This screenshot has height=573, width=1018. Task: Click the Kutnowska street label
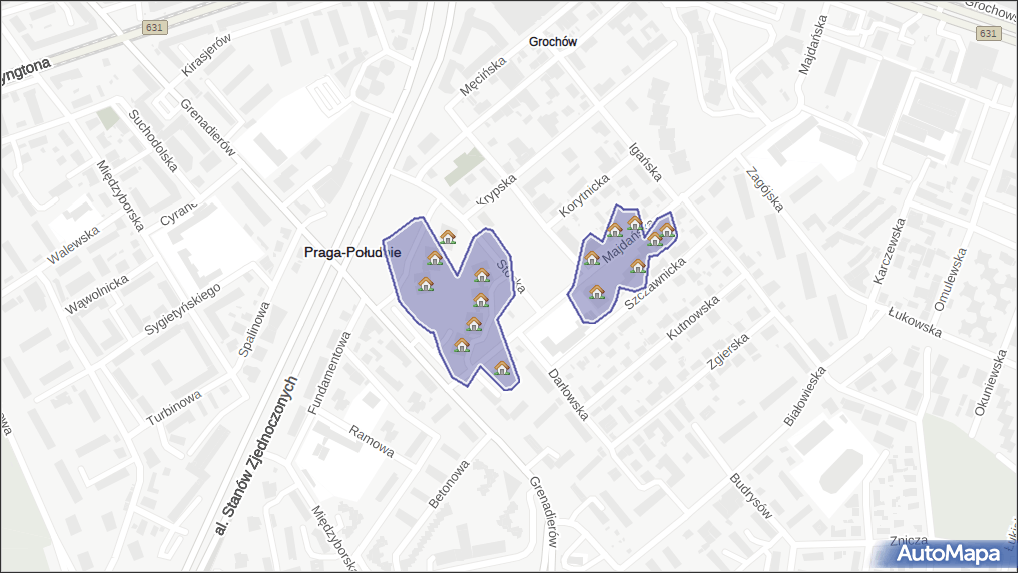pyautogui.click(x=694, y=320)
